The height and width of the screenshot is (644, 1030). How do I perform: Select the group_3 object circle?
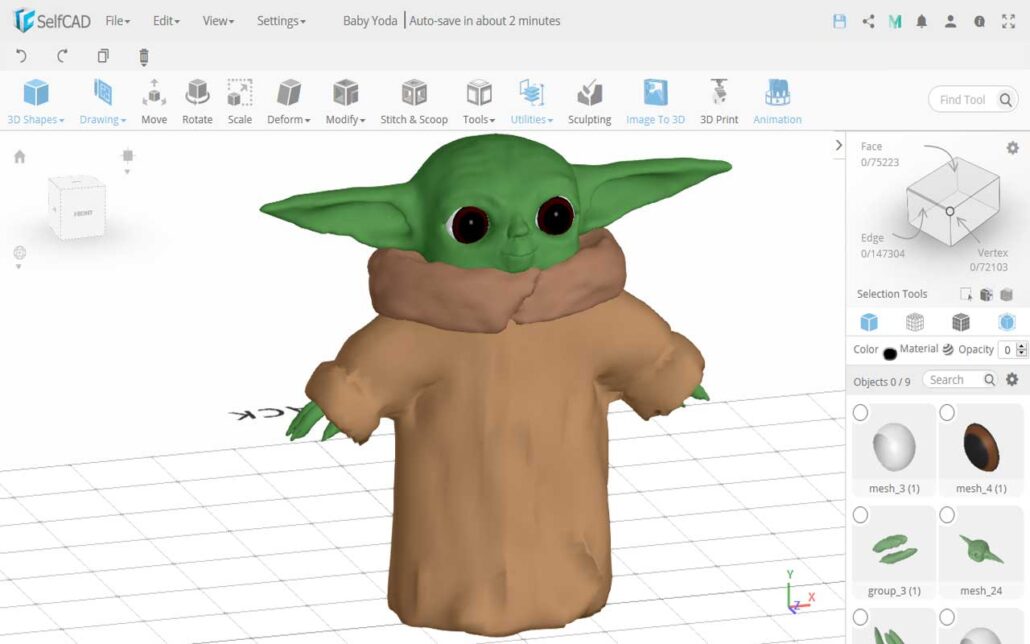coord(861,515)
